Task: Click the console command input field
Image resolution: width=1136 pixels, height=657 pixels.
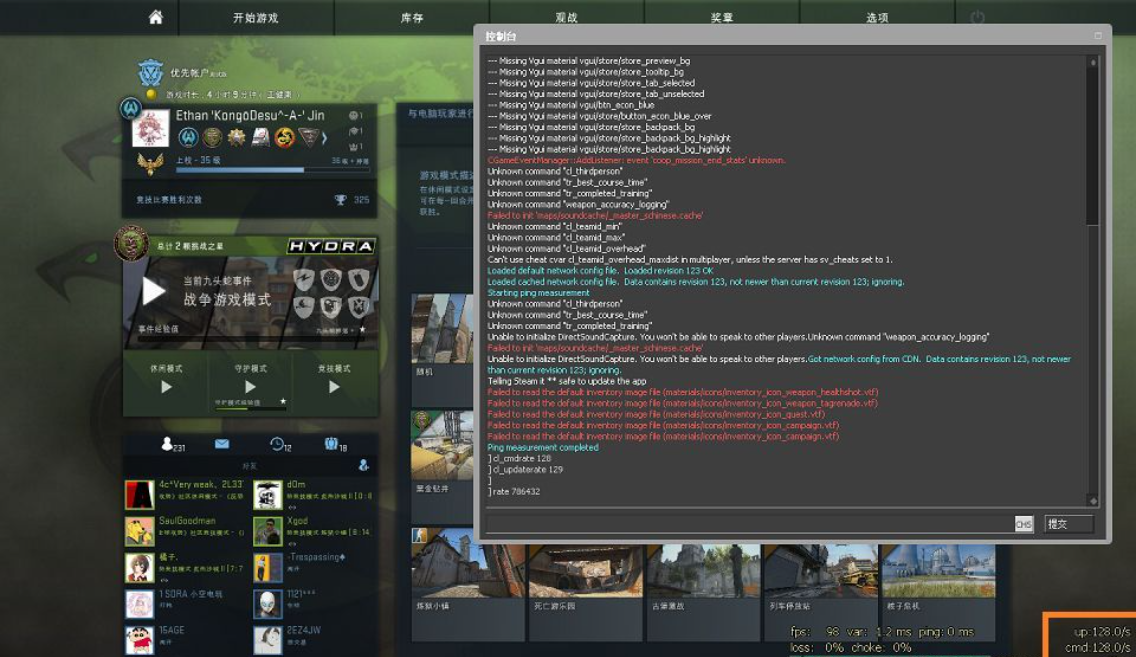Action: point(751,524)
